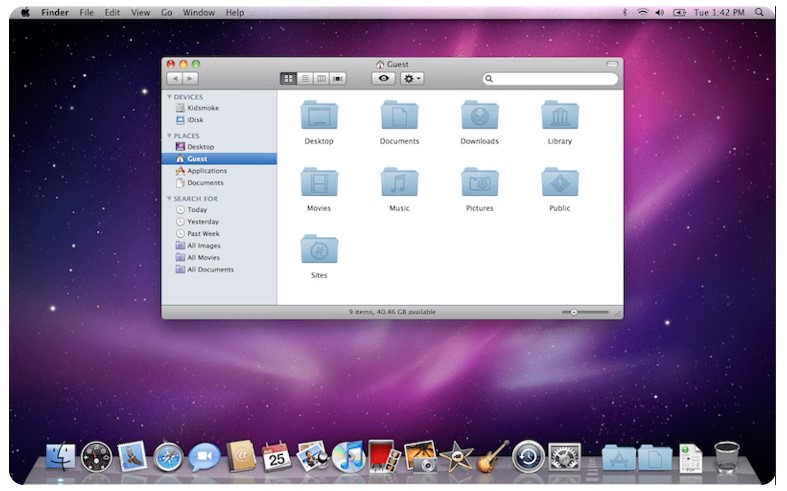
Task: Open the Window menu
Action: (199, 12)
